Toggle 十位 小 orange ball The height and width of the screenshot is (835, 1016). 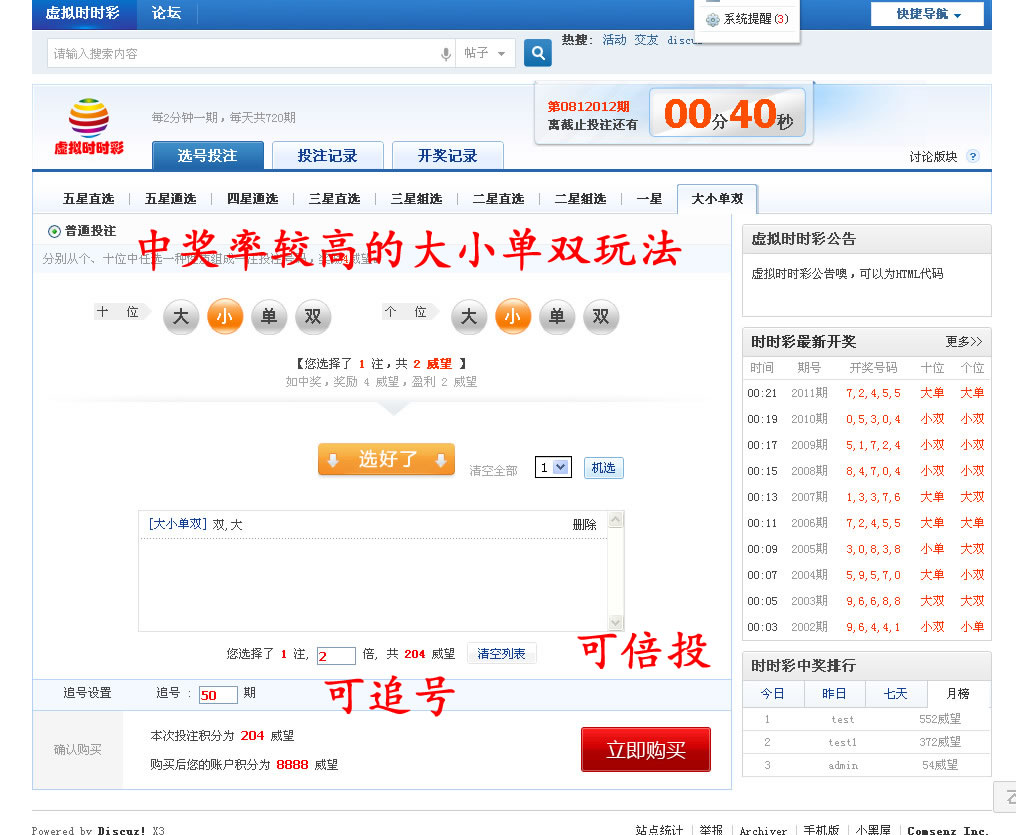(225, 317)
